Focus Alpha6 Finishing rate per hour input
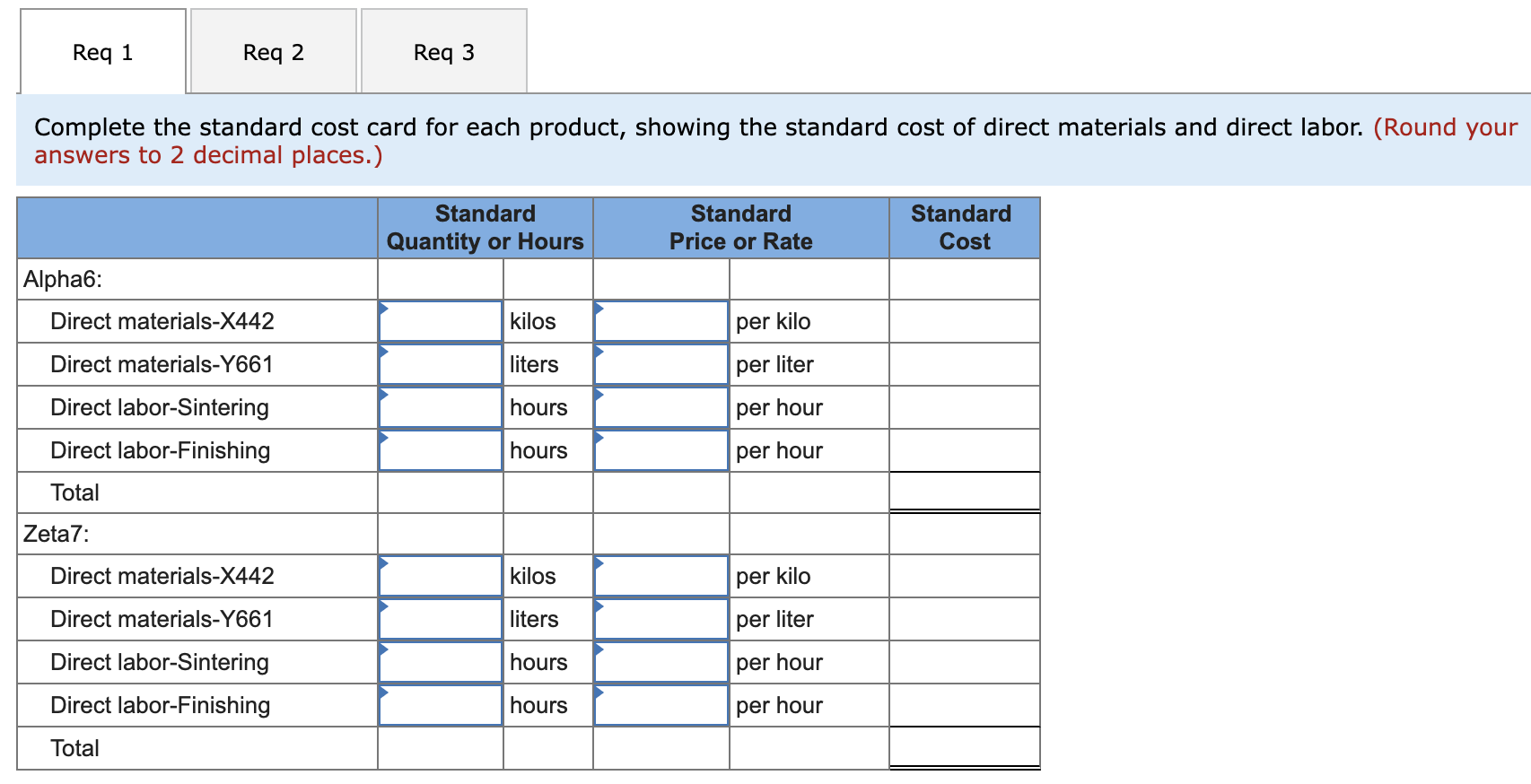 (x=661, y=450)
